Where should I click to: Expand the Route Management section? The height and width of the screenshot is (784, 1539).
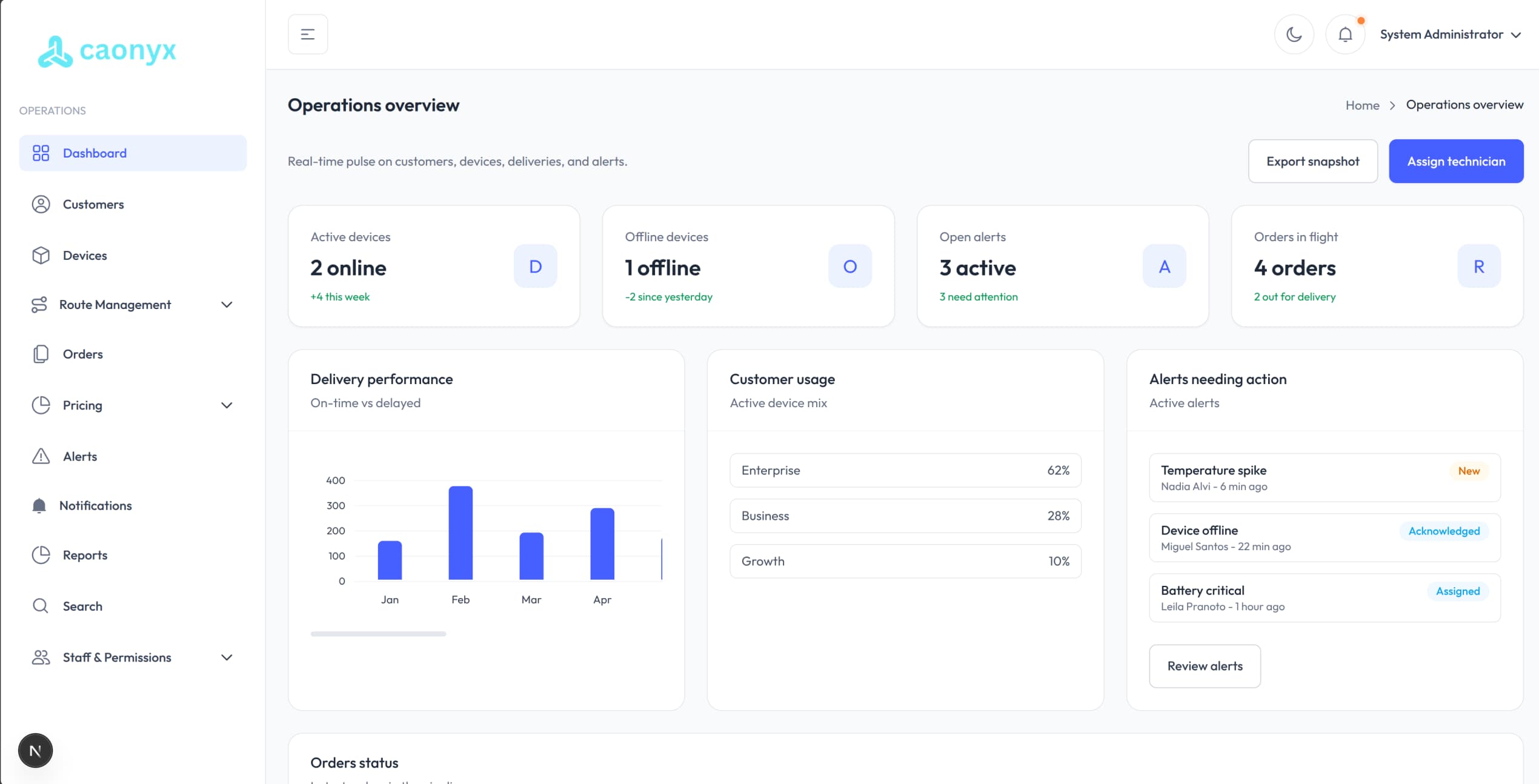(227, 305)
